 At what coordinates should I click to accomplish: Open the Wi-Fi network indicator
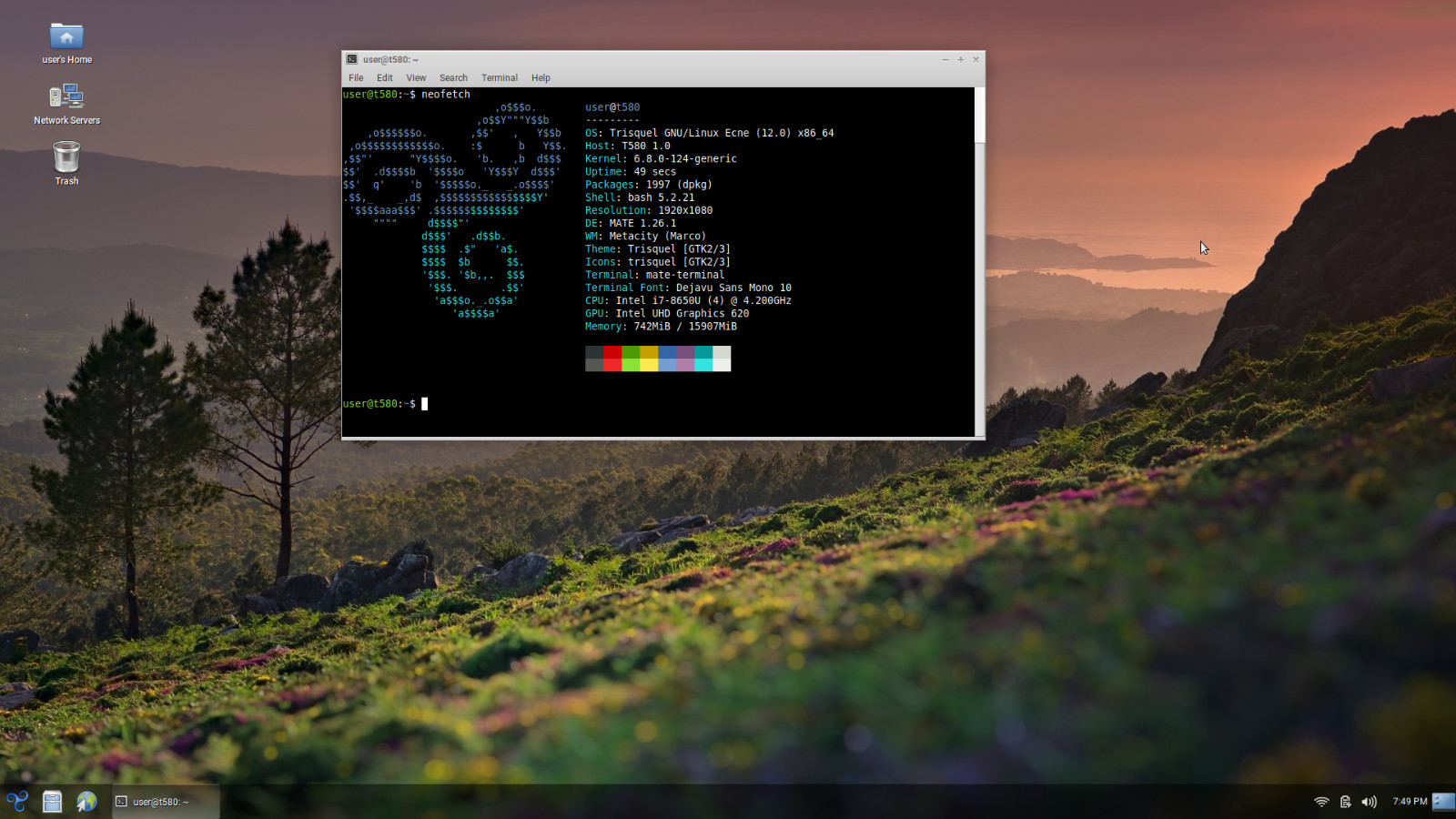click(1321, 802)
